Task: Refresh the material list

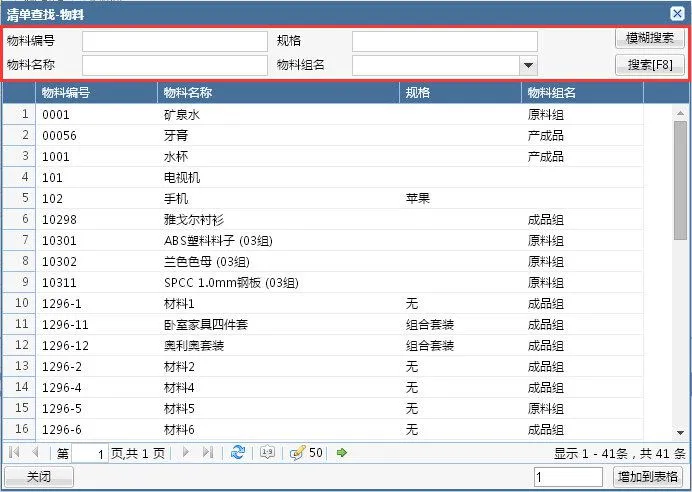Action: tap(238, 452)
